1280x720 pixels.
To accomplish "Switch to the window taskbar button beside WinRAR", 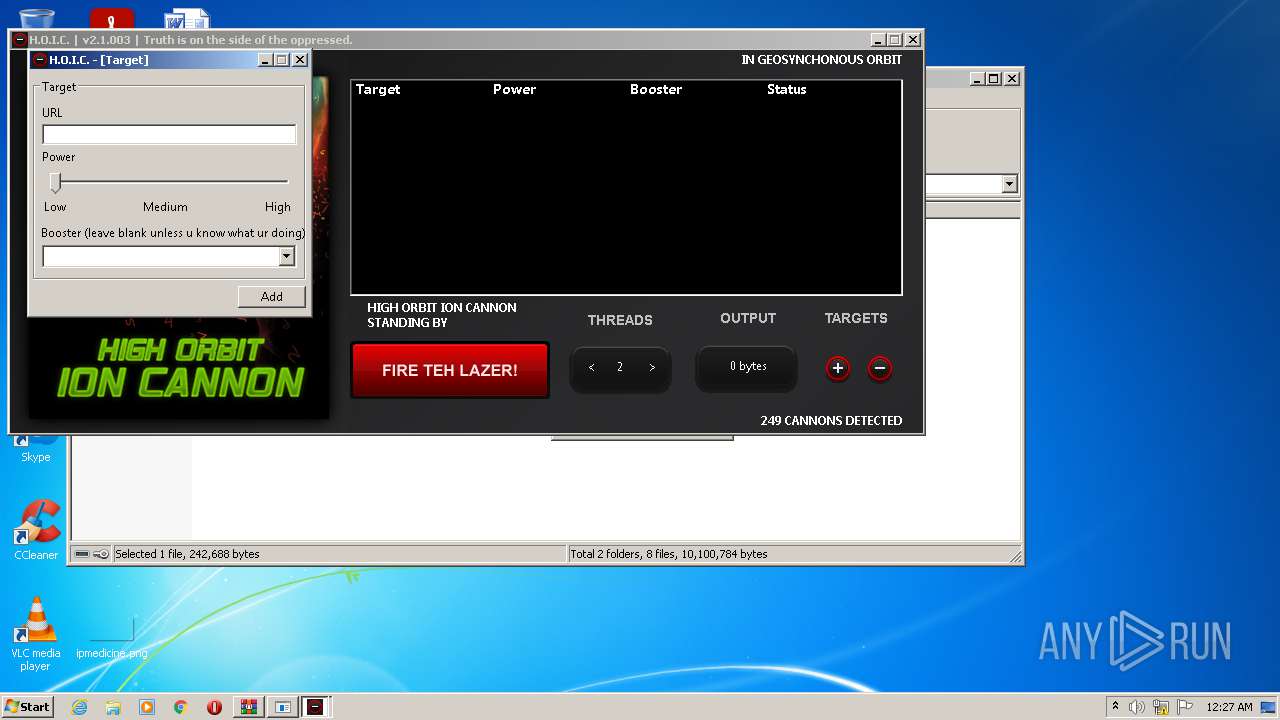I will tap(282, 707).
